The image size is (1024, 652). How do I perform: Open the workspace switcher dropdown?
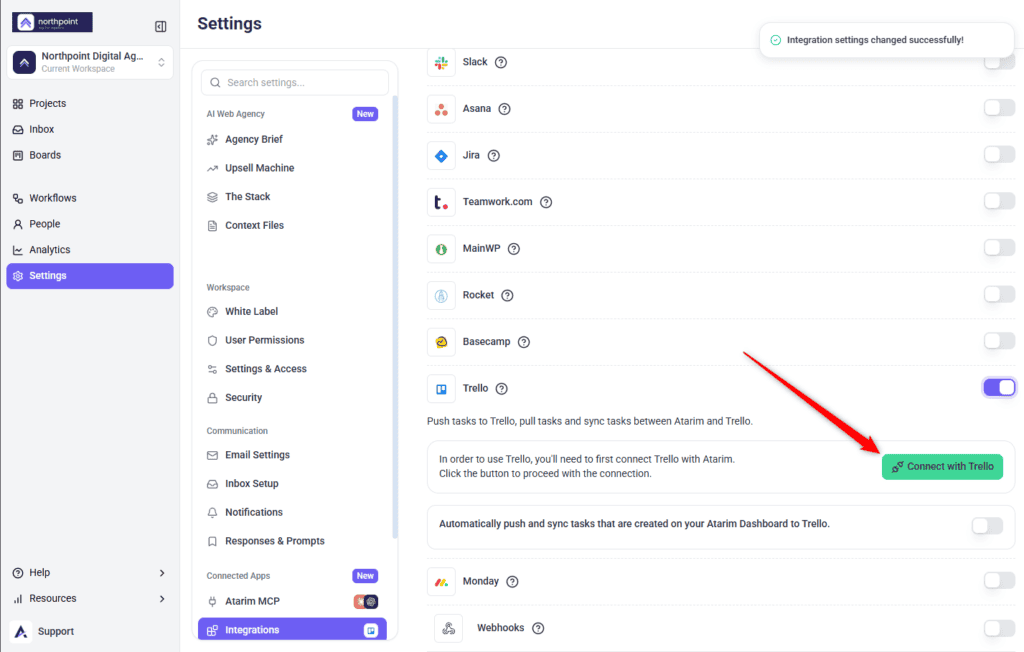90,62
